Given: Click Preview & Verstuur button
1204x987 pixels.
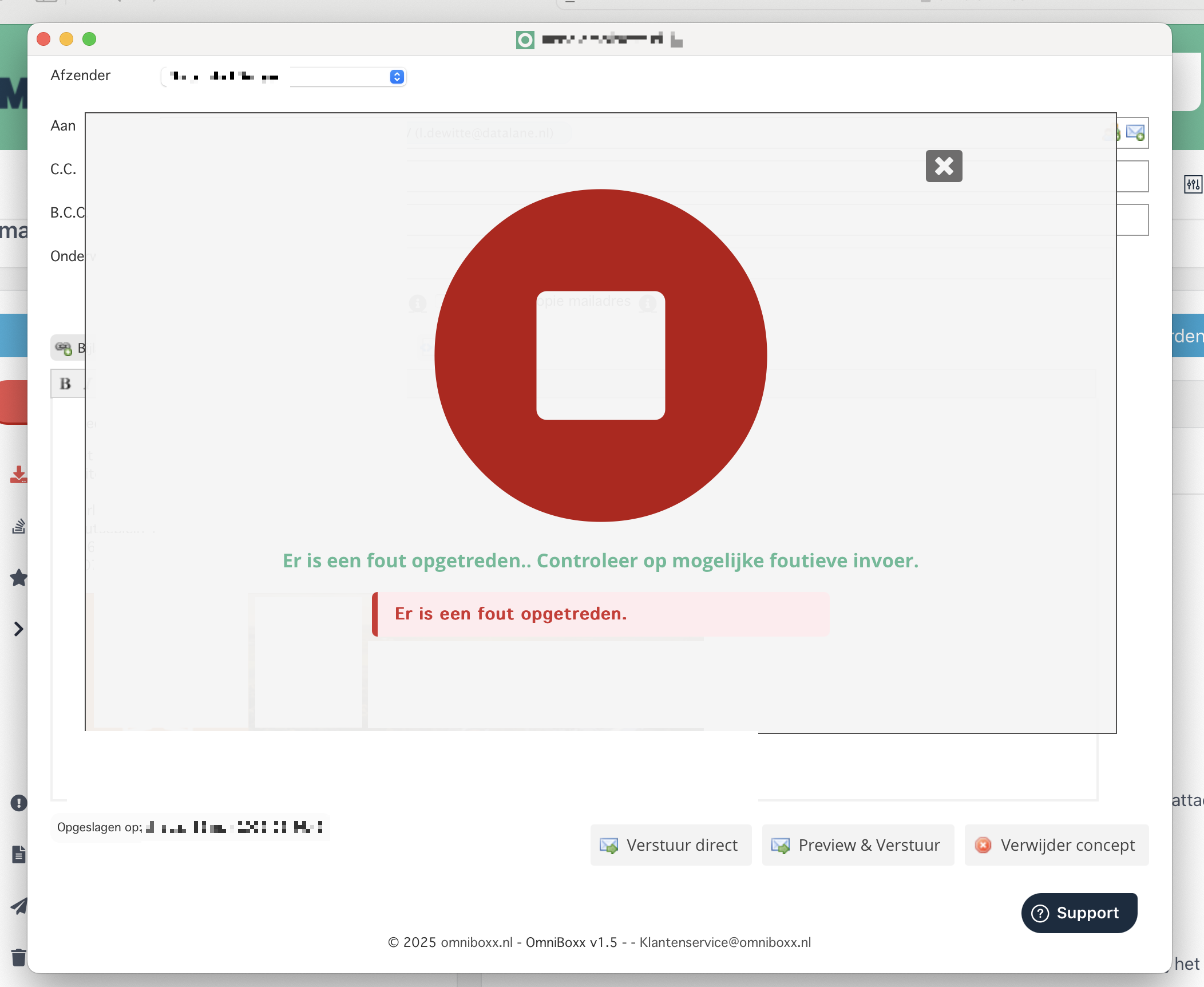Looking at the screenshot, I should pyautogui.click(x=857, y=845).
